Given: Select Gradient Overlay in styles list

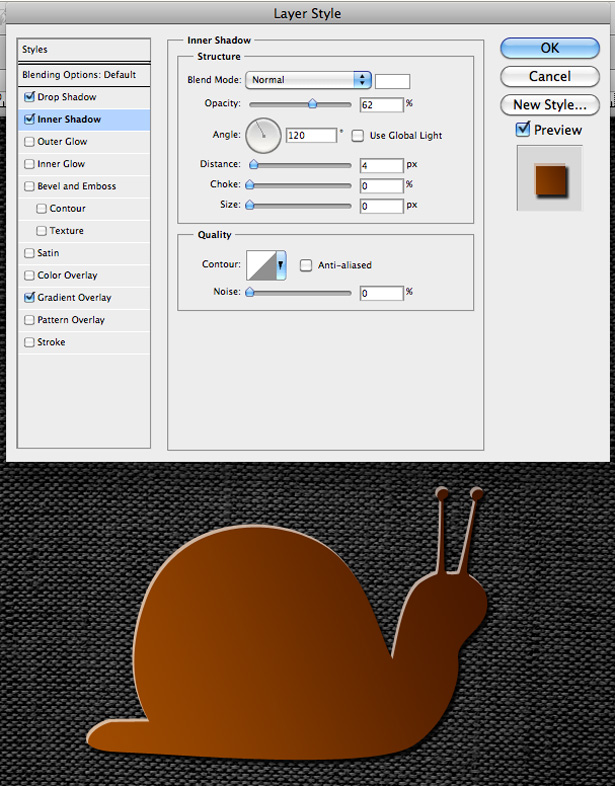Looking at the screenshot, I should (74, 297).
